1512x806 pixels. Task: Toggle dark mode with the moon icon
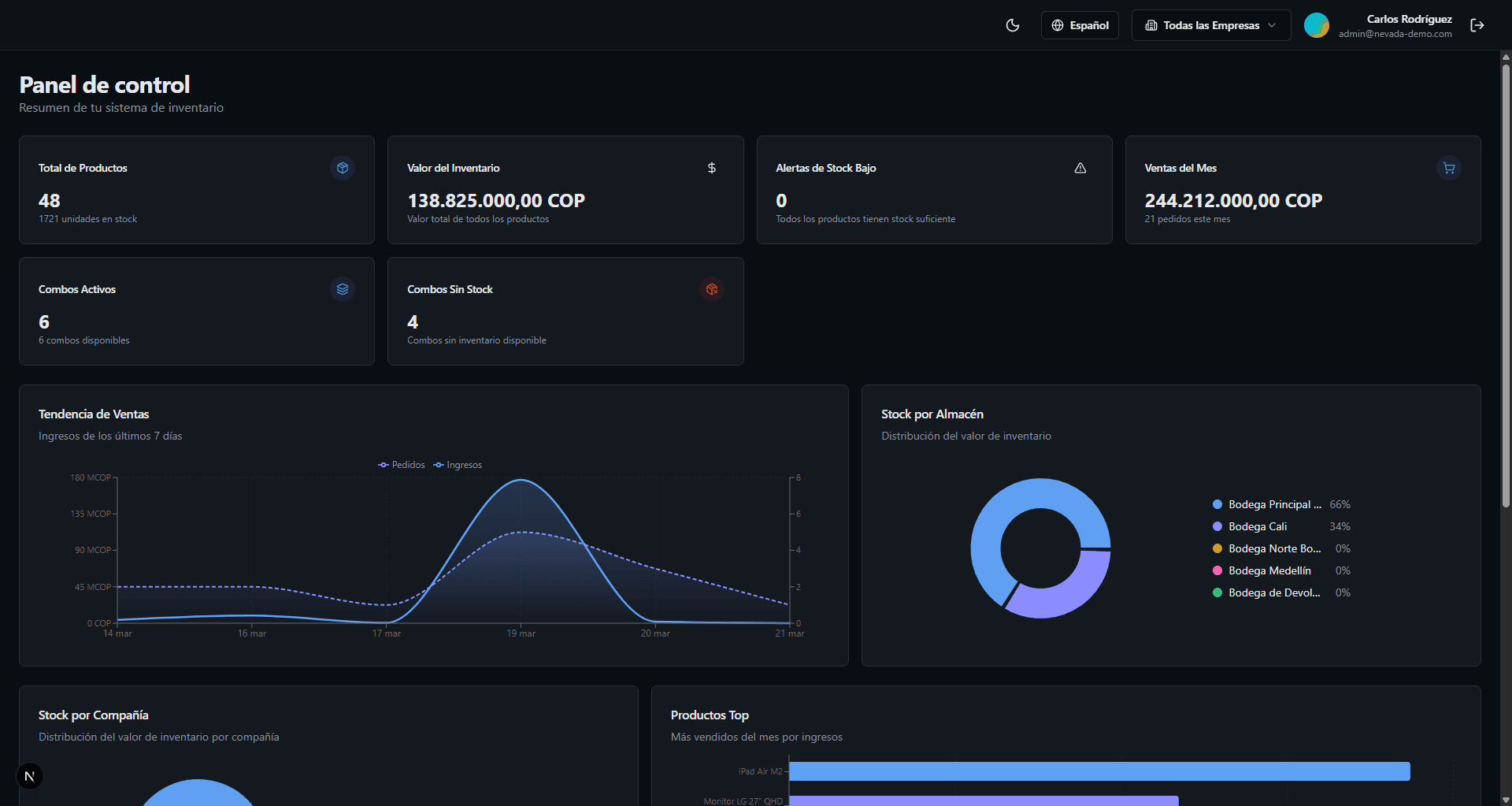(1012, 24)
